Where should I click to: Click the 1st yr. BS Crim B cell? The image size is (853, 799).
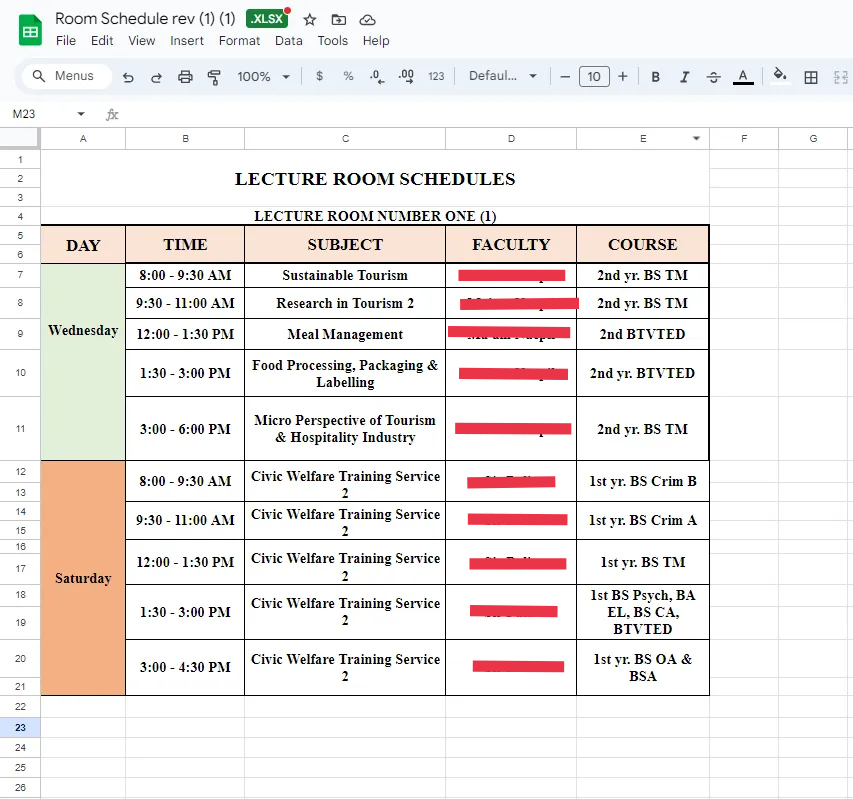pyautogui.click(x=642, y=481)
